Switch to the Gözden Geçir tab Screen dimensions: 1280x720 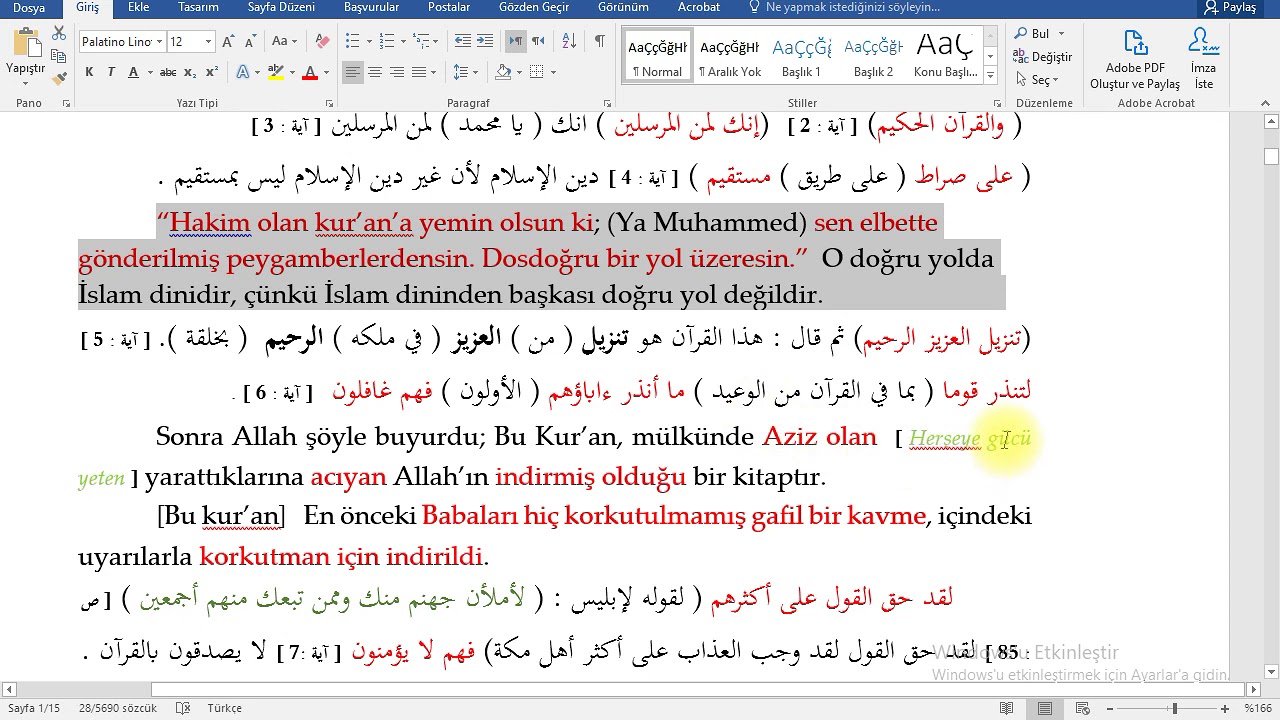click(534, 7)
